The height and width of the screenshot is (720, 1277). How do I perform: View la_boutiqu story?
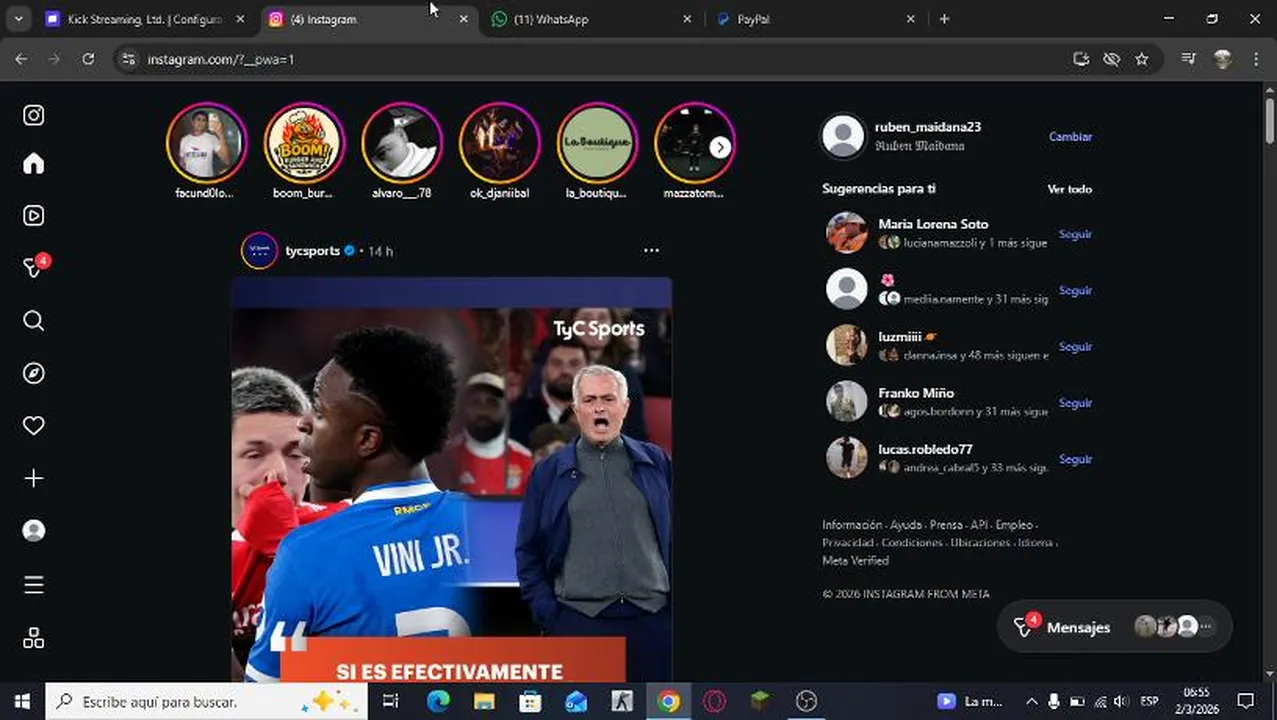pos(597,143)
